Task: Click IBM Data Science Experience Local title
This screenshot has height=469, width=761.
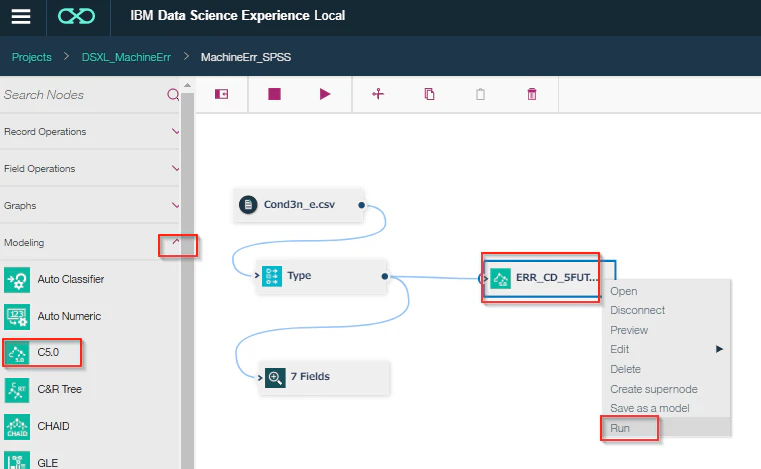Action: pos(238,16)
